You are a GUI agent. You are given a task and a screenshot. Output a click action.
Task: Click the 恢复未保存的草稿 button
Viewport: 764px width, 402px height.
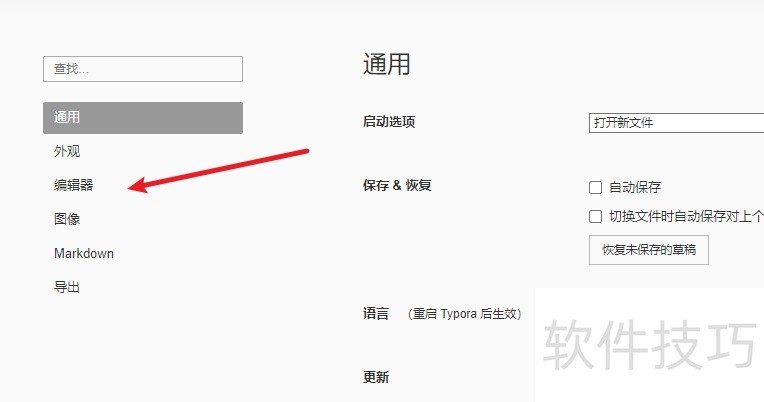coord(649,250)
